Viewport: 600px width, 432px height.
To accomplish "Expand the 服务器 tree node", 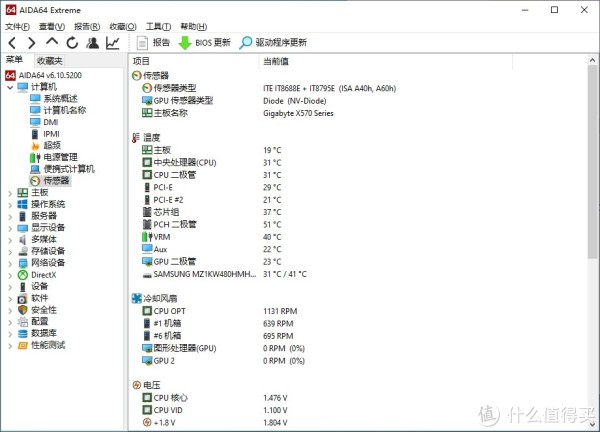I will point(10,217).
